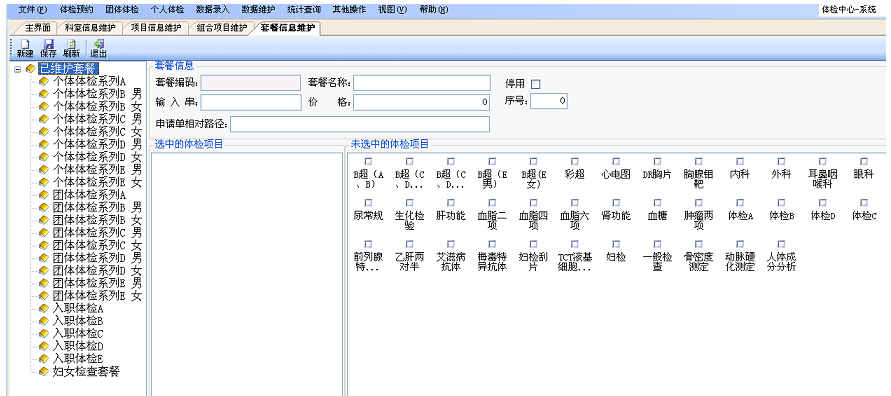Screen dimensions: 891x396
Task: Select tree package 个体体检系列C 女
Action: [x=97, y=132]
